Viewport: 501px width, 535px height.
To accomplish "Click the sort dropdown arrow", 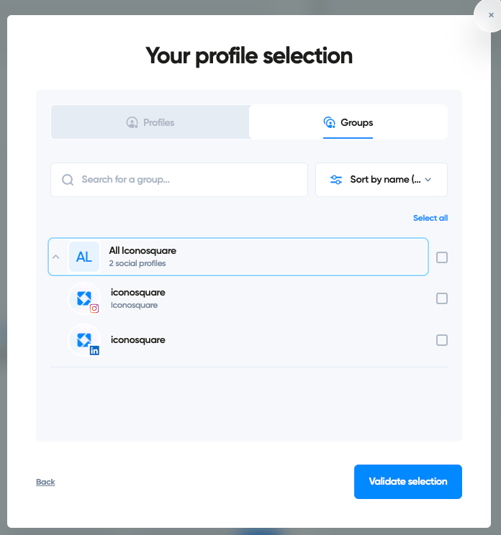I will click(x=428, y=179).
